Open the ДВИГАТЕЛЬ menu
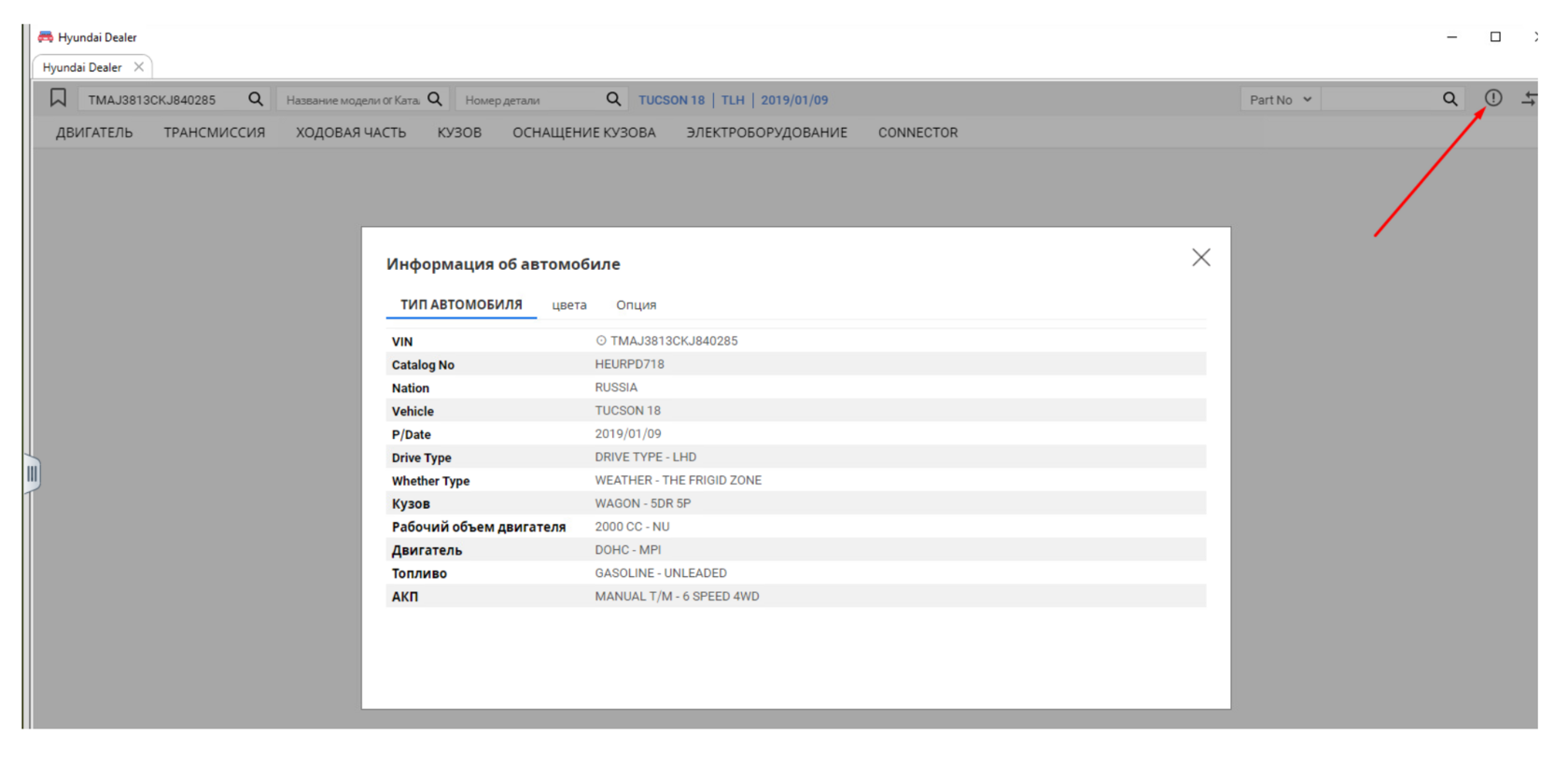The image size is (1568, 762). click(94, 133)
